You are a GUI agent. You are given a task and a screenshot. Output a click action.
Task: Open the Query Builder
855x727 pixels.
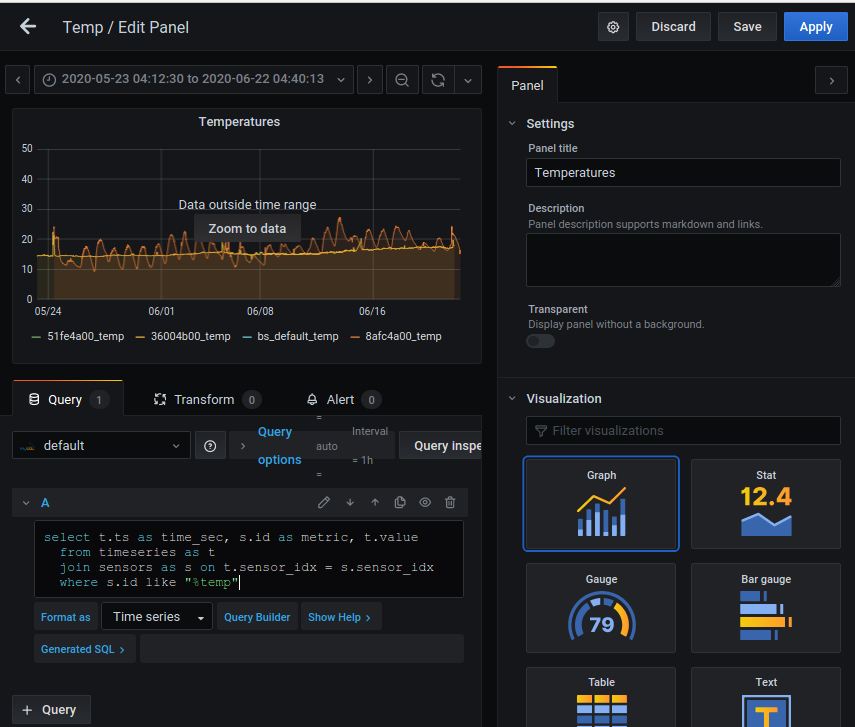pyautogui.click(x=257, y=616)
